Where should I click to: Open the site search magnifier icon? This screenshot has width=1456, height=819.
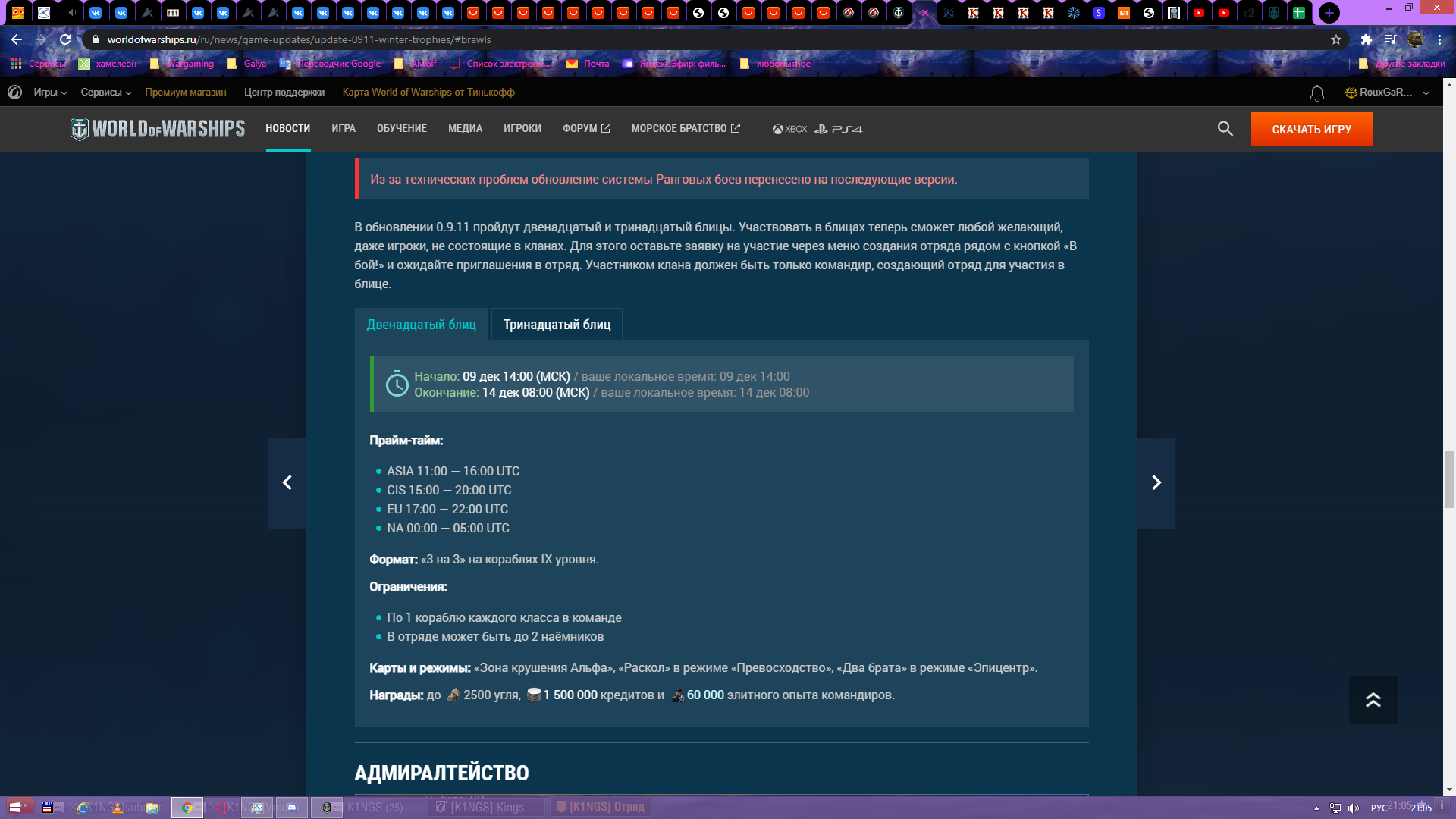tap(1225, 129)
